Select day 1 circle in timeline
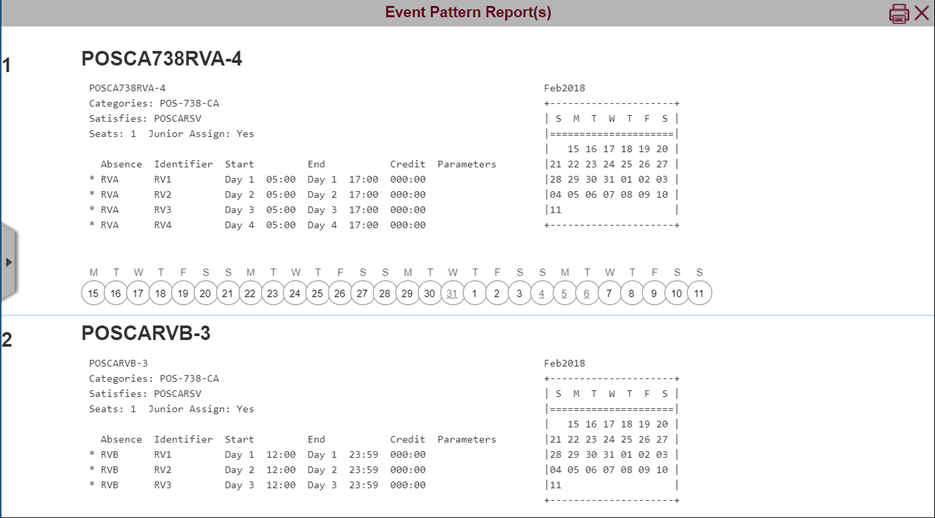935x518 pixels. point(475,293)
